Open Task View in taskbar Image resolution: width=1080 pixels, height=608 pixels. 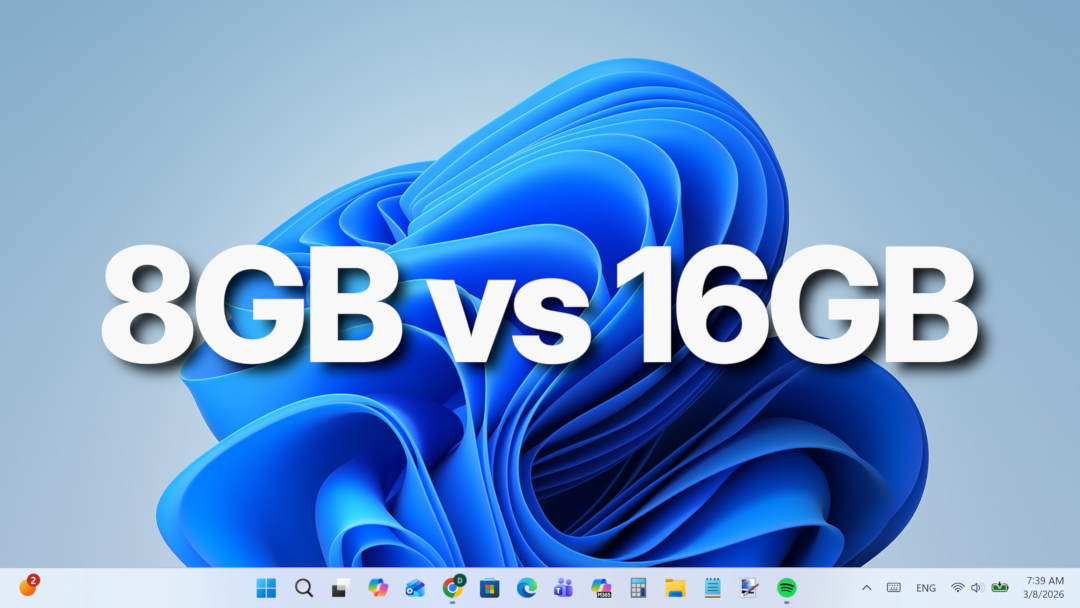tap(340, 588)
